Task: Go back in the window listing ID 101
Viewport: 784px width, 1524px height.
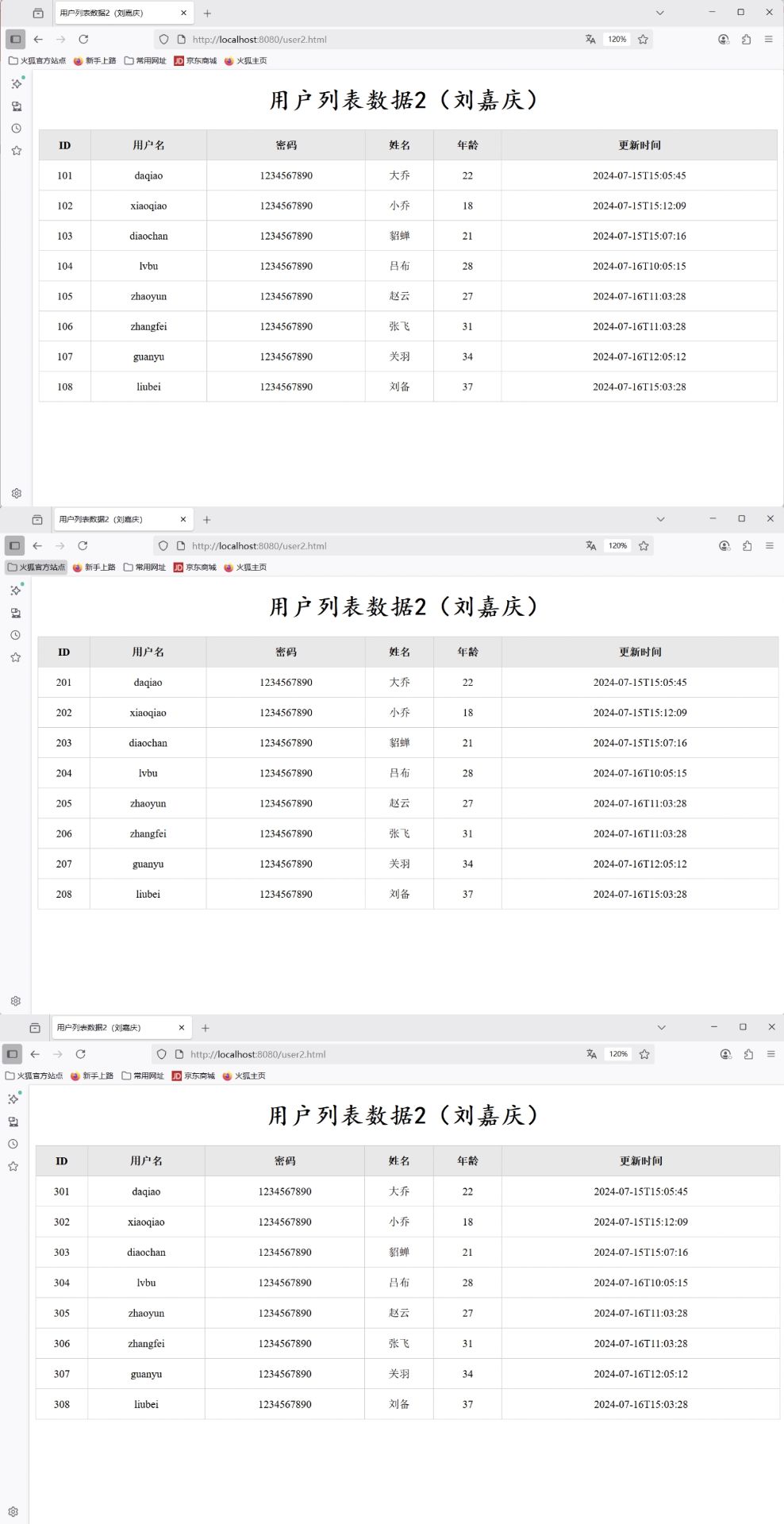Action: pyautogui.click(x=38, y=39)
